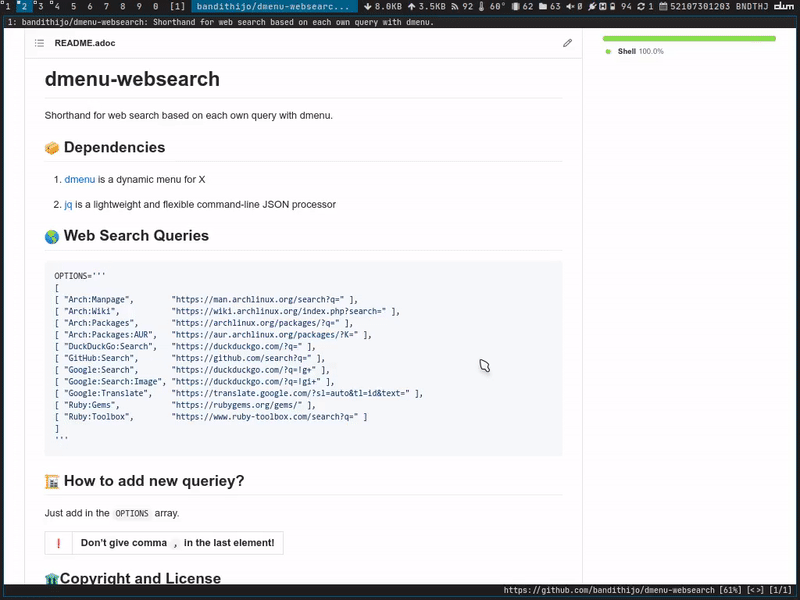
Task: Click the battery icon showing 94
Action: tap(612, 7)
